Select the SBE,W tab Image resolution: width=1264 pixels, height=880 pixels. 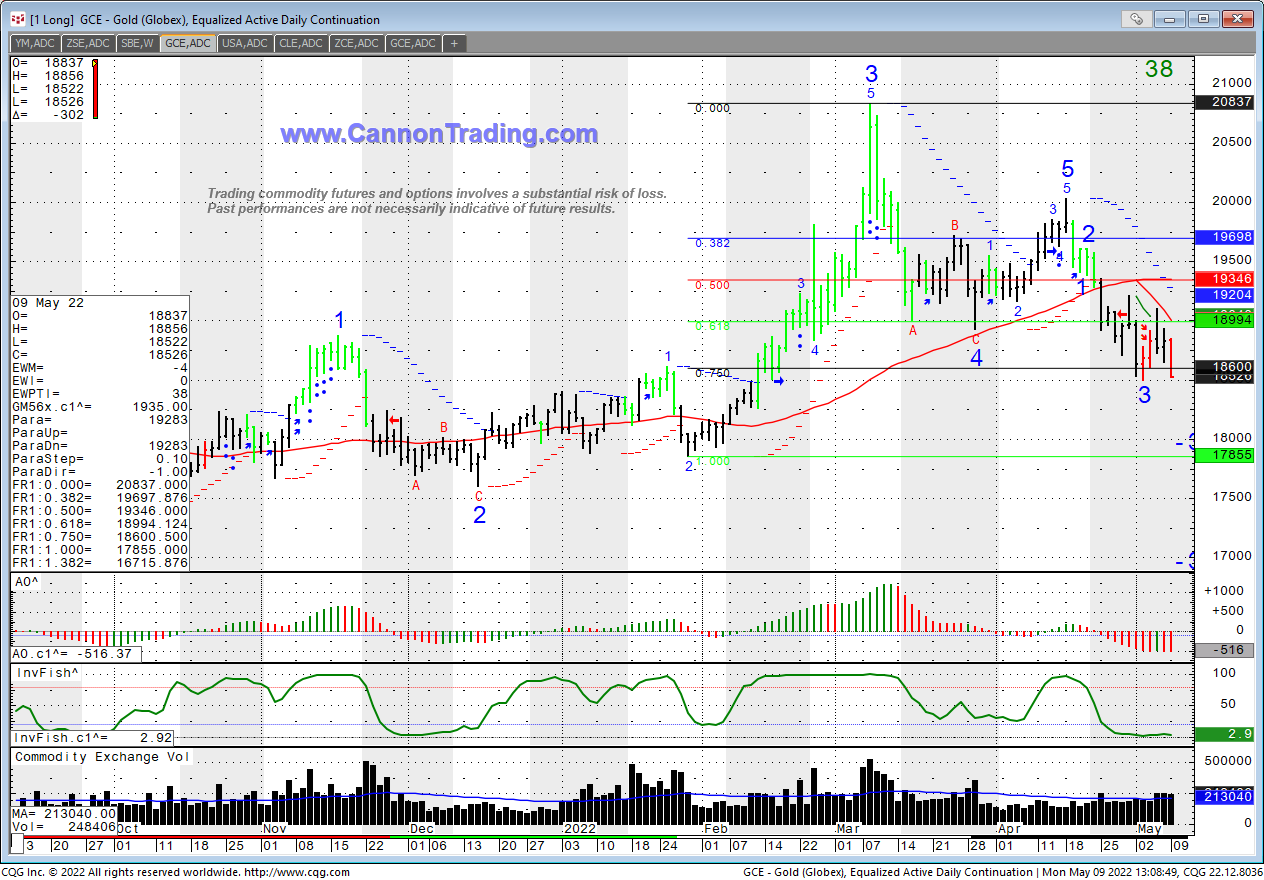137,43
